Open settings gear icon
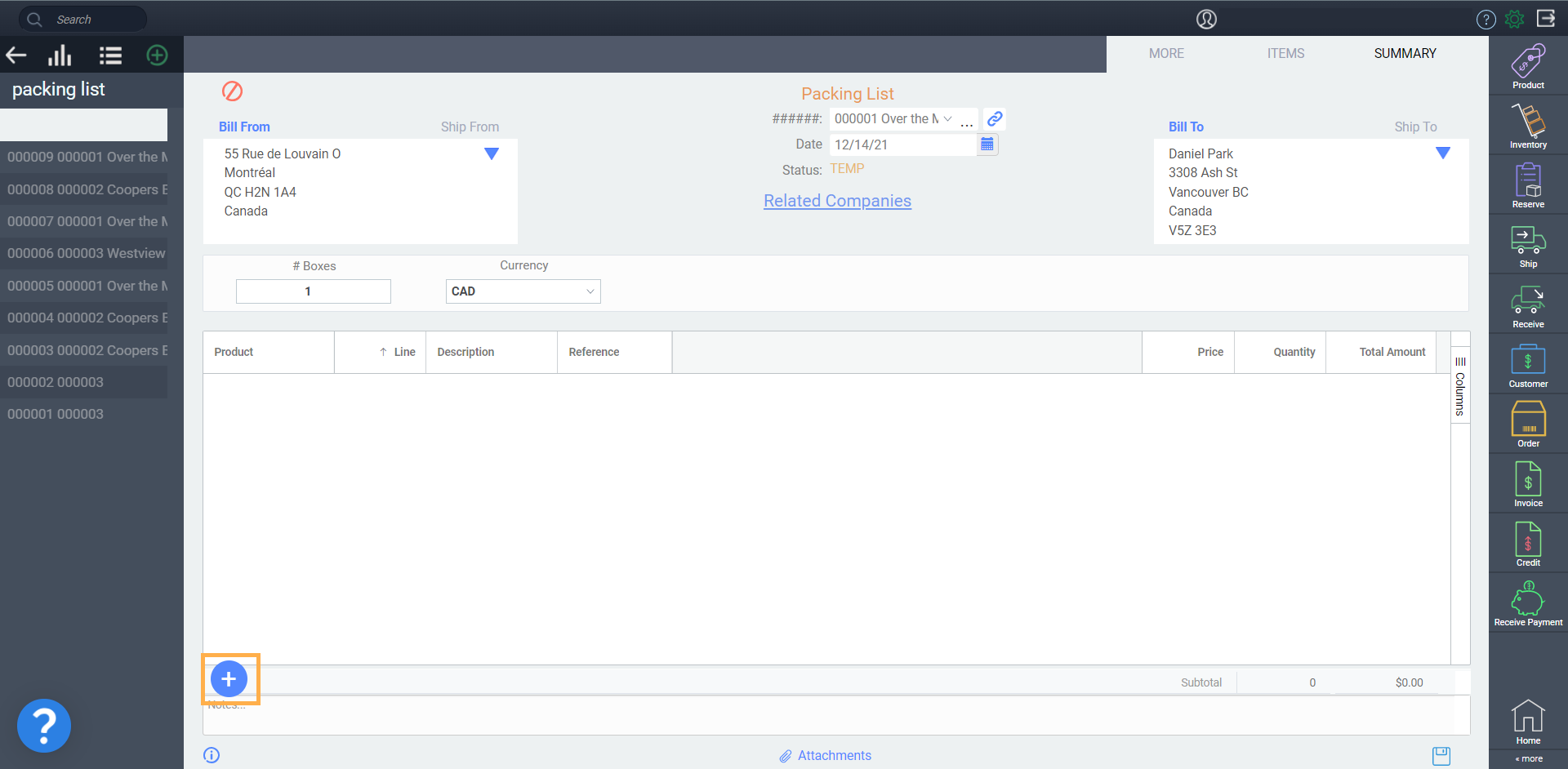The image size is (1568, 769). tap(1514, 19)
